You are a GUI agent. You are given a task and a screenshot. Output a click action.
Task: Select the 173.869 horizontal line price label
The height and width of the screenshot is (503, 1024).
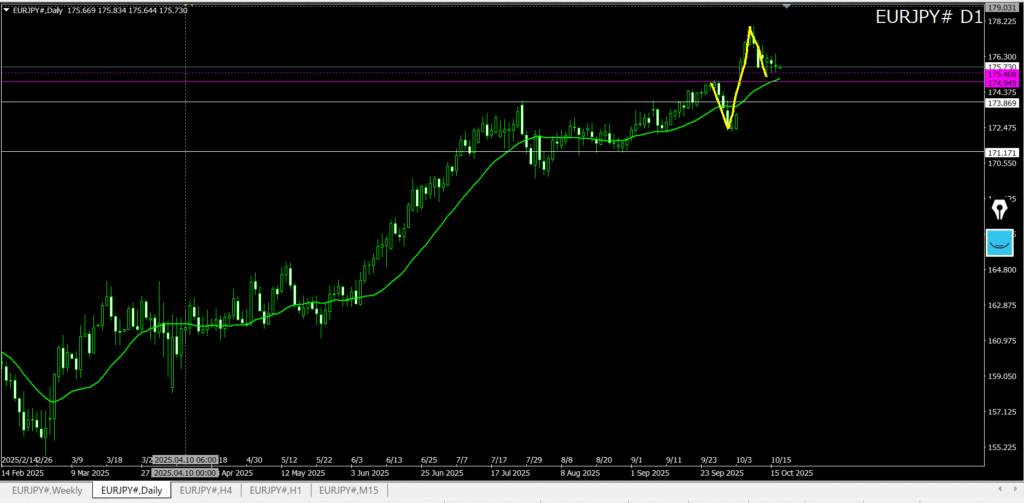[x=1002, y=103]
